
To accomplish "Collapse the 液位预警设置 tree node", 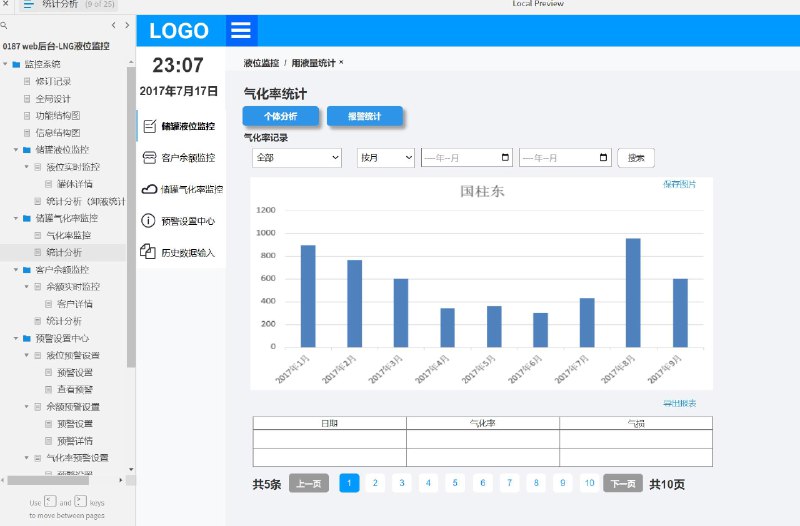I will point(27,355).
